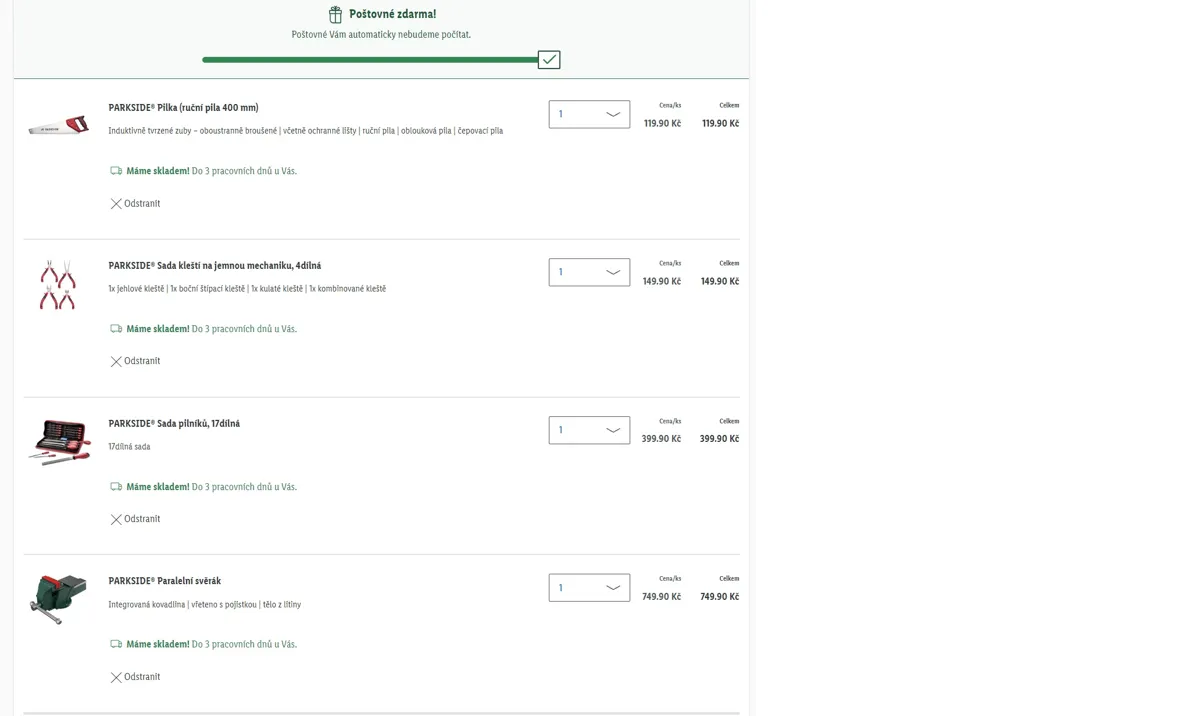Open the Paralelní svěrák vise thumbnail
Viewport: 1200px width, 716px height.
59,599
